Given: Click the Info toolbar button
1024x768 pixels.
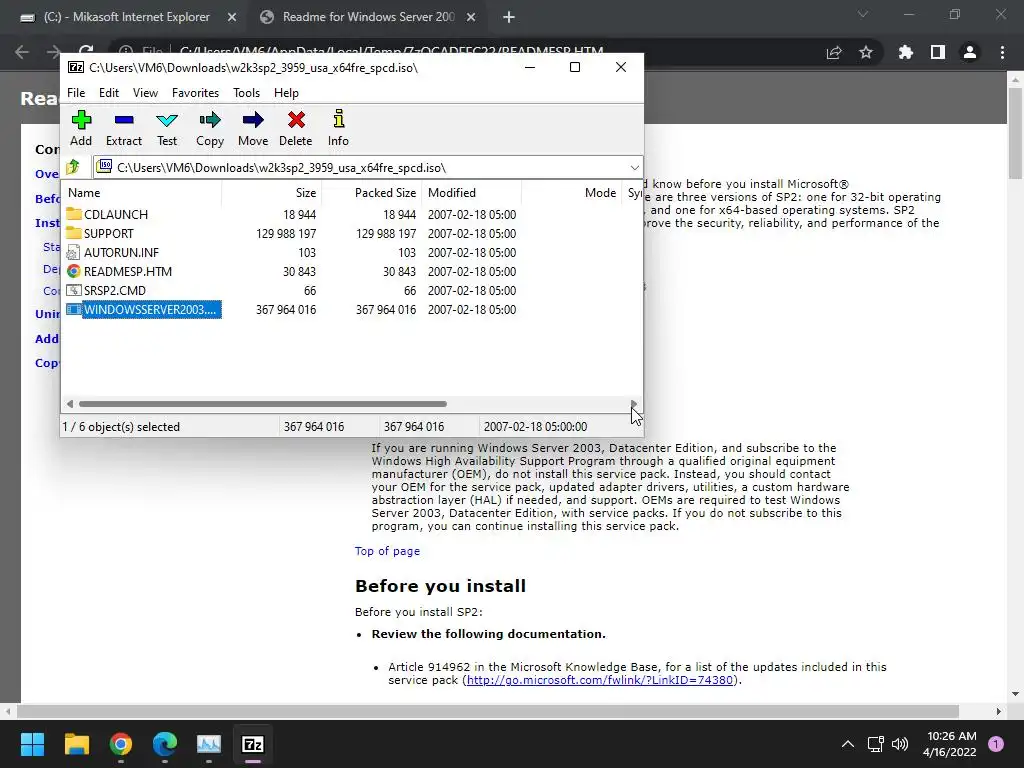Looking at the screenshot, I should tap(338, 129).
